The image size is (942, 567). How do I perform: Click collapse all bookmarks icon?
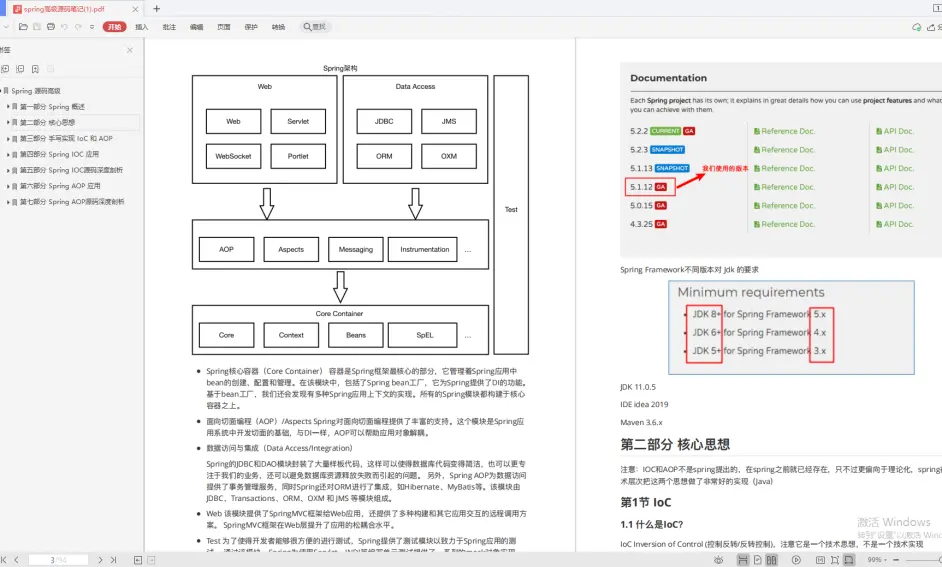point(20,69)
